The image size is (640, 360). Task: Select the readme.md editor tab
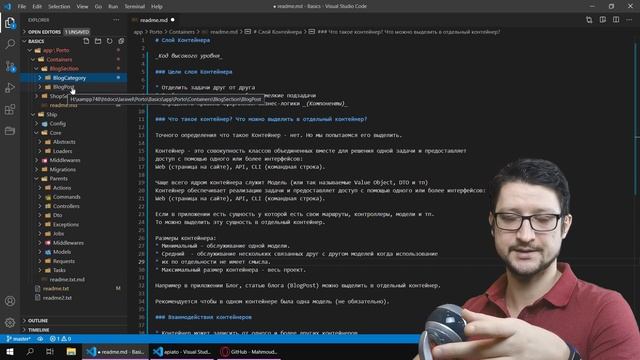[x=153, y=20]
